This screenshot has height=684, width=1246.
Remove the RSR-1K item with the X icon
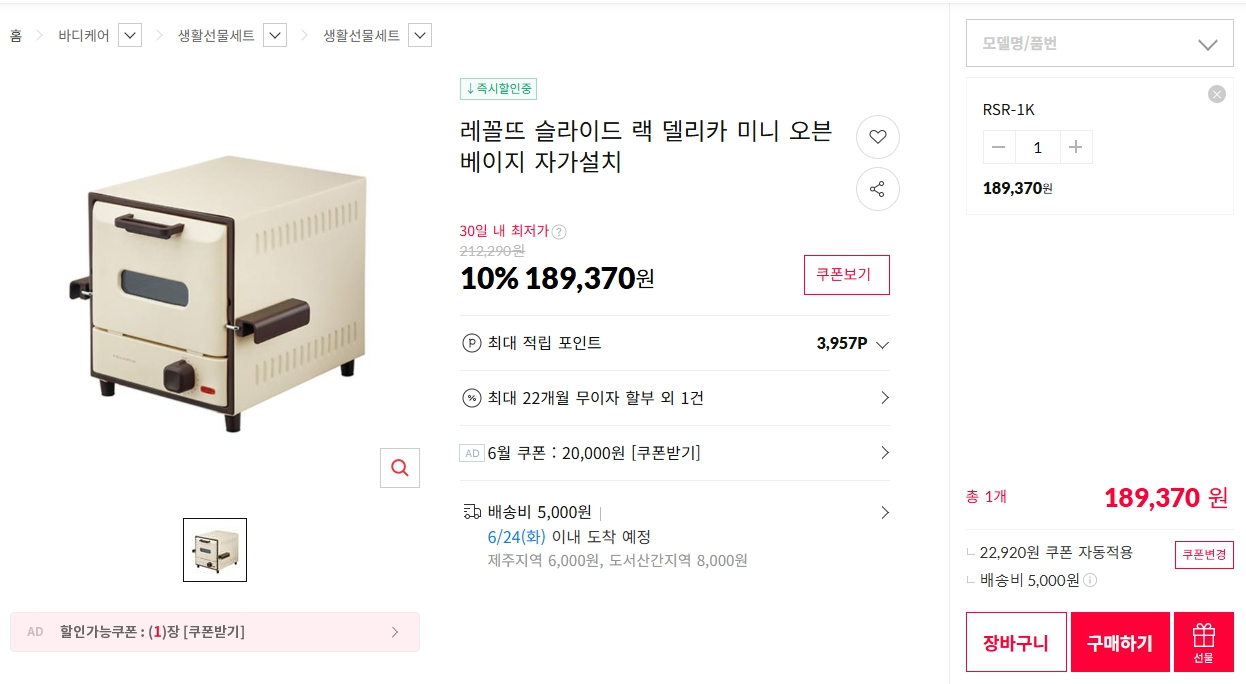(x=1216, y=94)
